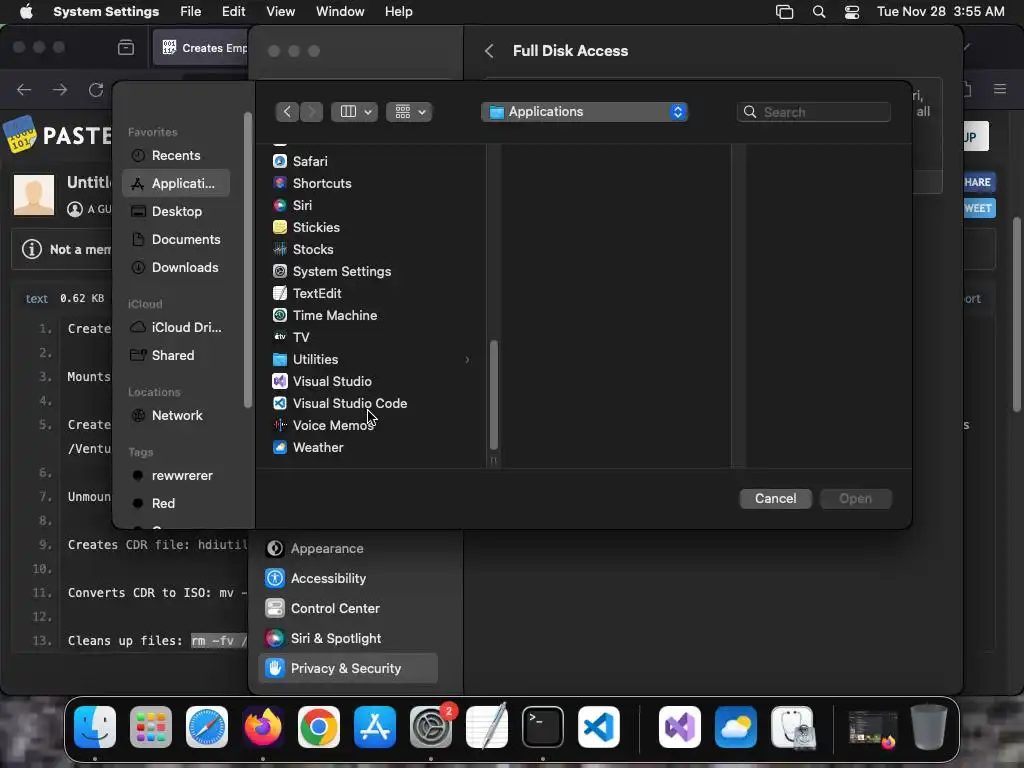Open the menu bar clock showing 3:55 AM
Viewport: 1024px width, 768px height.
(940, 12)
